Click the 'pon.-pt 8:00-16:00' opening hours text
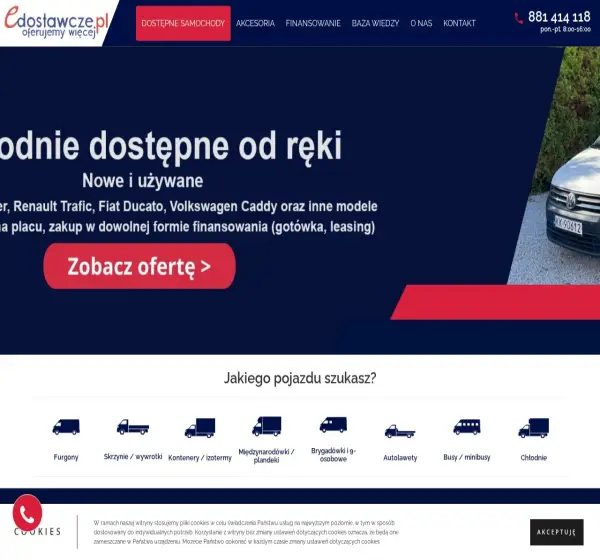Viewport: 600px width, 560px height. pos(565,30)
